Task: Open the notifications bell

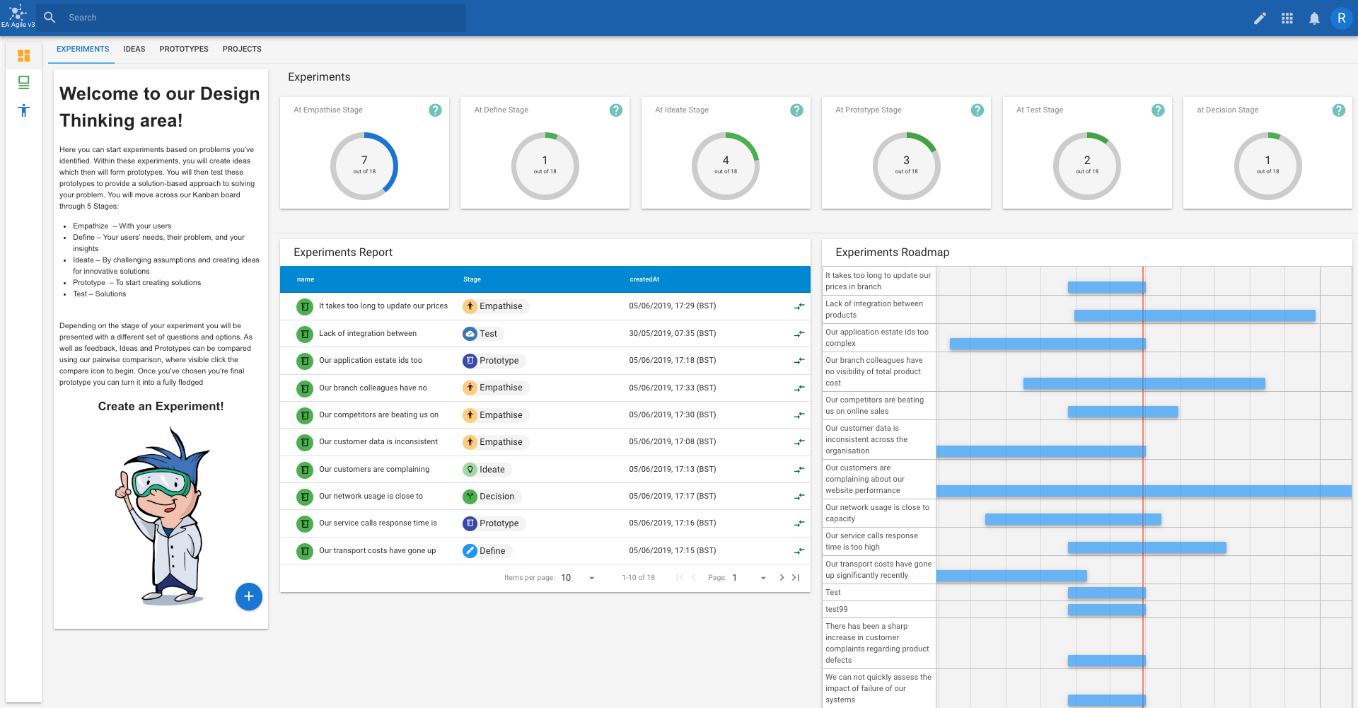Action: 1314,18
